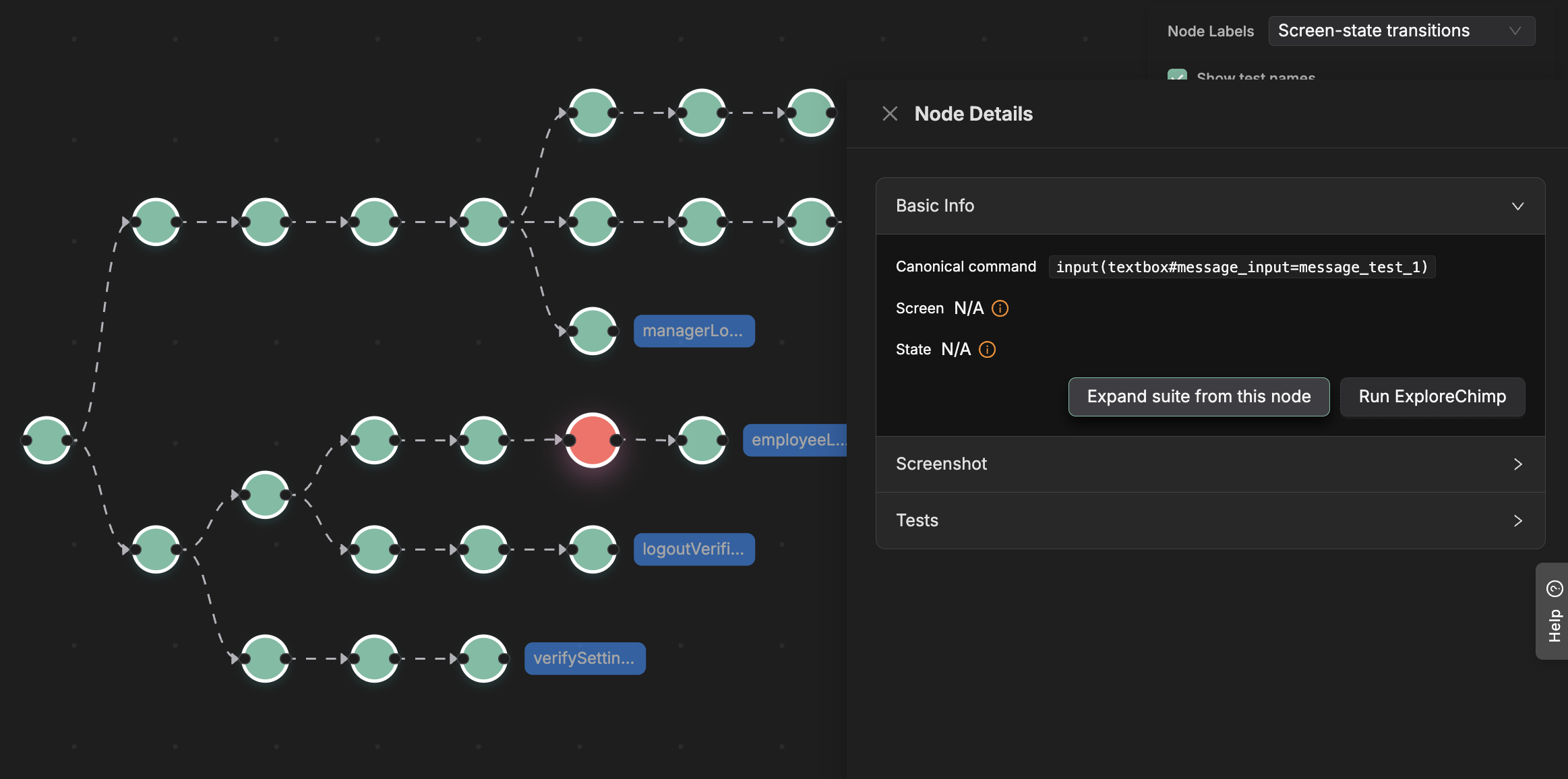
Task: Select the first node of the verifySettin branch
Action: pyautogui.click(x=265, y=658)
